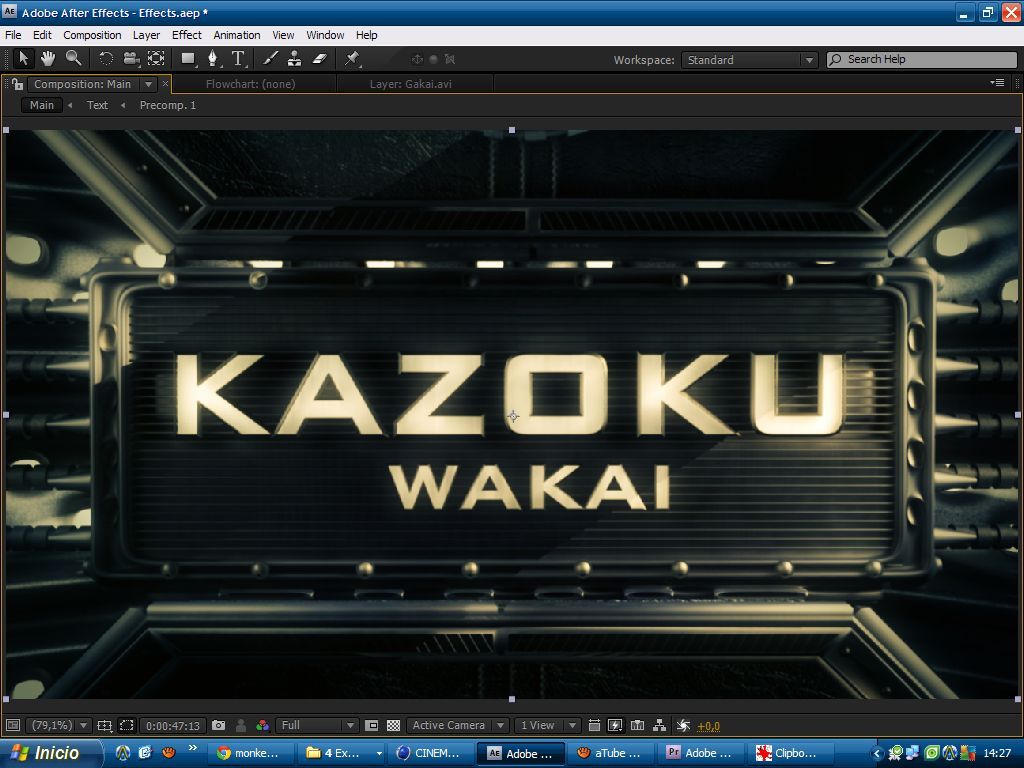1024x768 pixels.
Task: Select the Selection arrow tool
Action: (24, 59)
